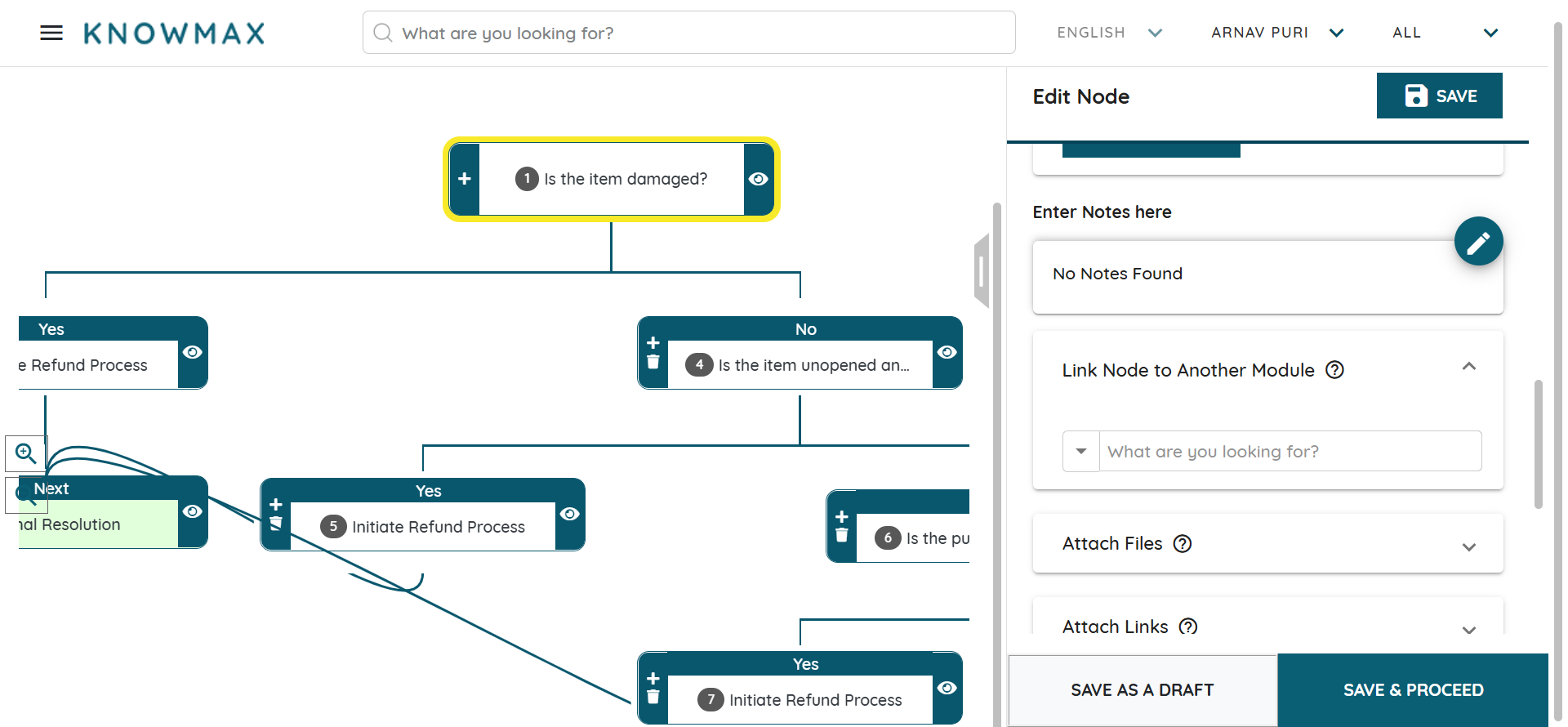This screenshot has height=727, width=1568.
Task: Click the SAVE & PROCEED button
Action: point(1413,690)
